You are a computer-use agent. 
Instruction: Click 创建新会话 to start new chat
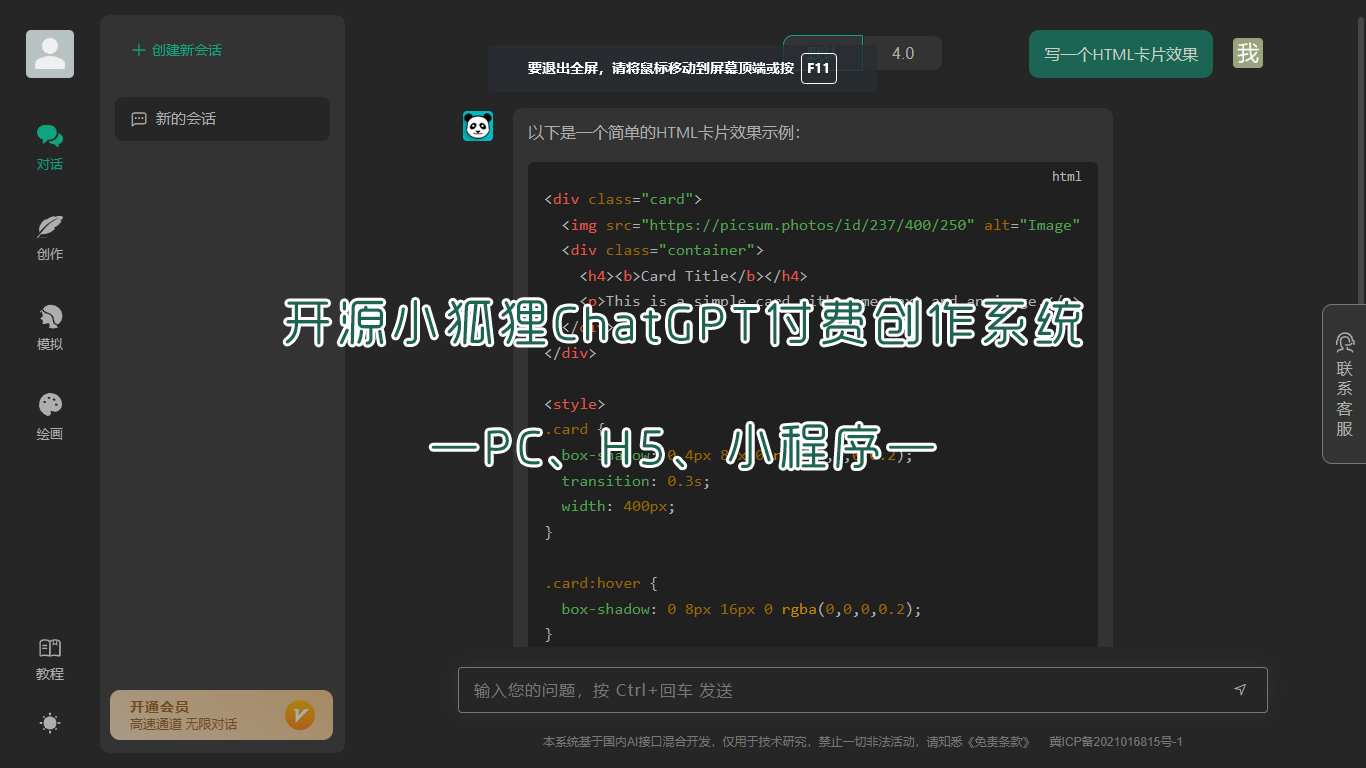(x=177, y=50)
